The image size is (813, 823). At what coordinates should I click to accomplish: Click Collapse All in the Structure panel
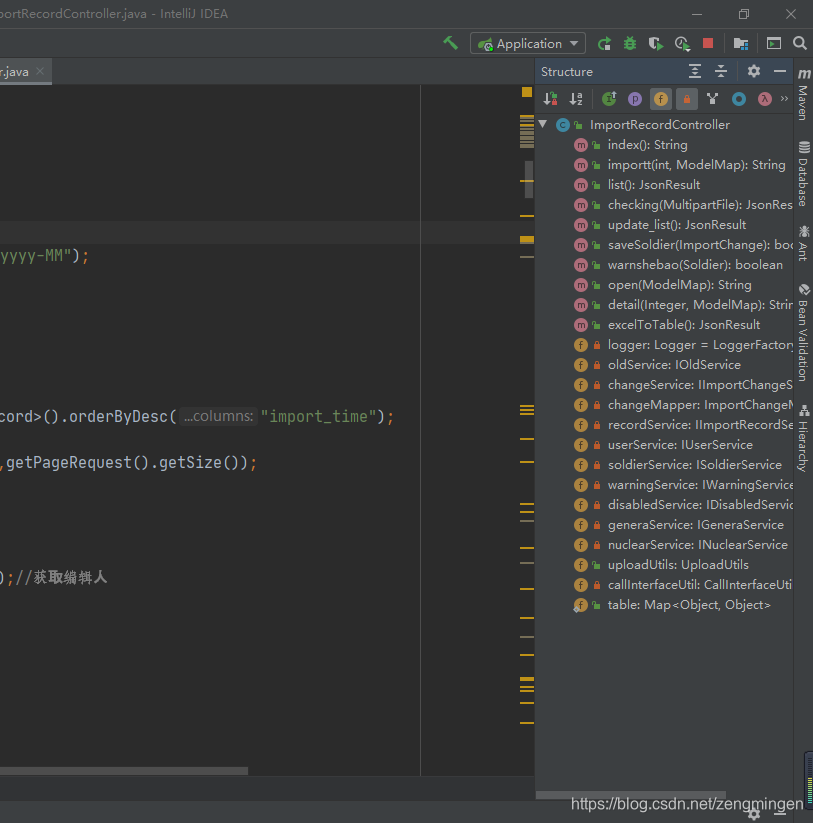[721, 71]
